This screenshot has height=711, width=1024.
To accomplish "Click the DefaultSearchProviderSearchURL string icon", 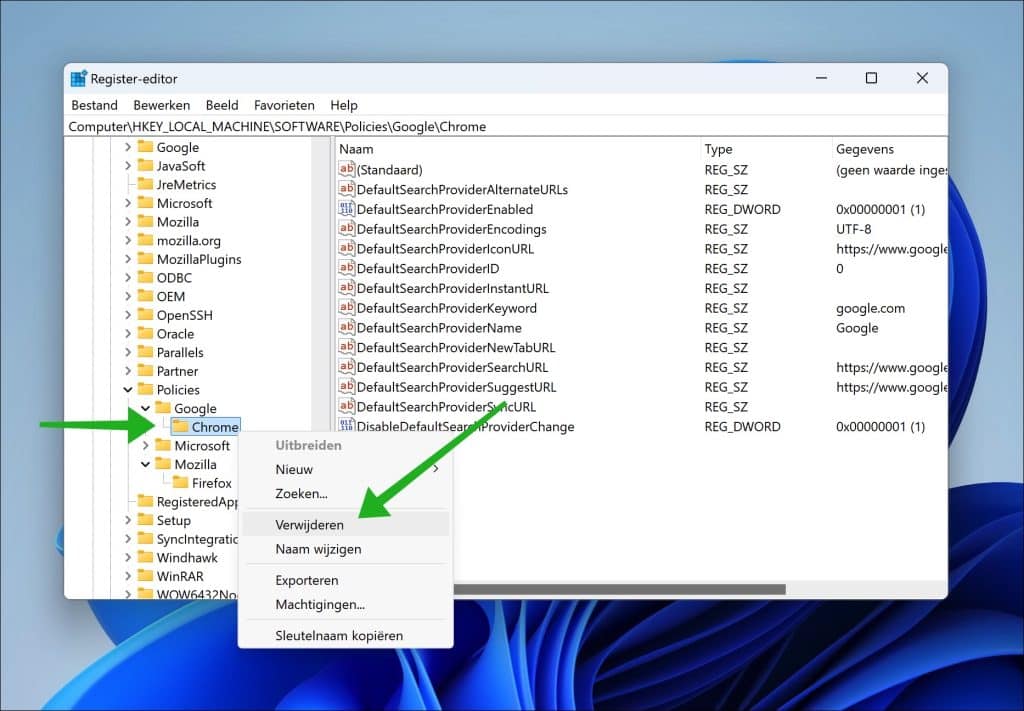I will click(x=346, y=366).
